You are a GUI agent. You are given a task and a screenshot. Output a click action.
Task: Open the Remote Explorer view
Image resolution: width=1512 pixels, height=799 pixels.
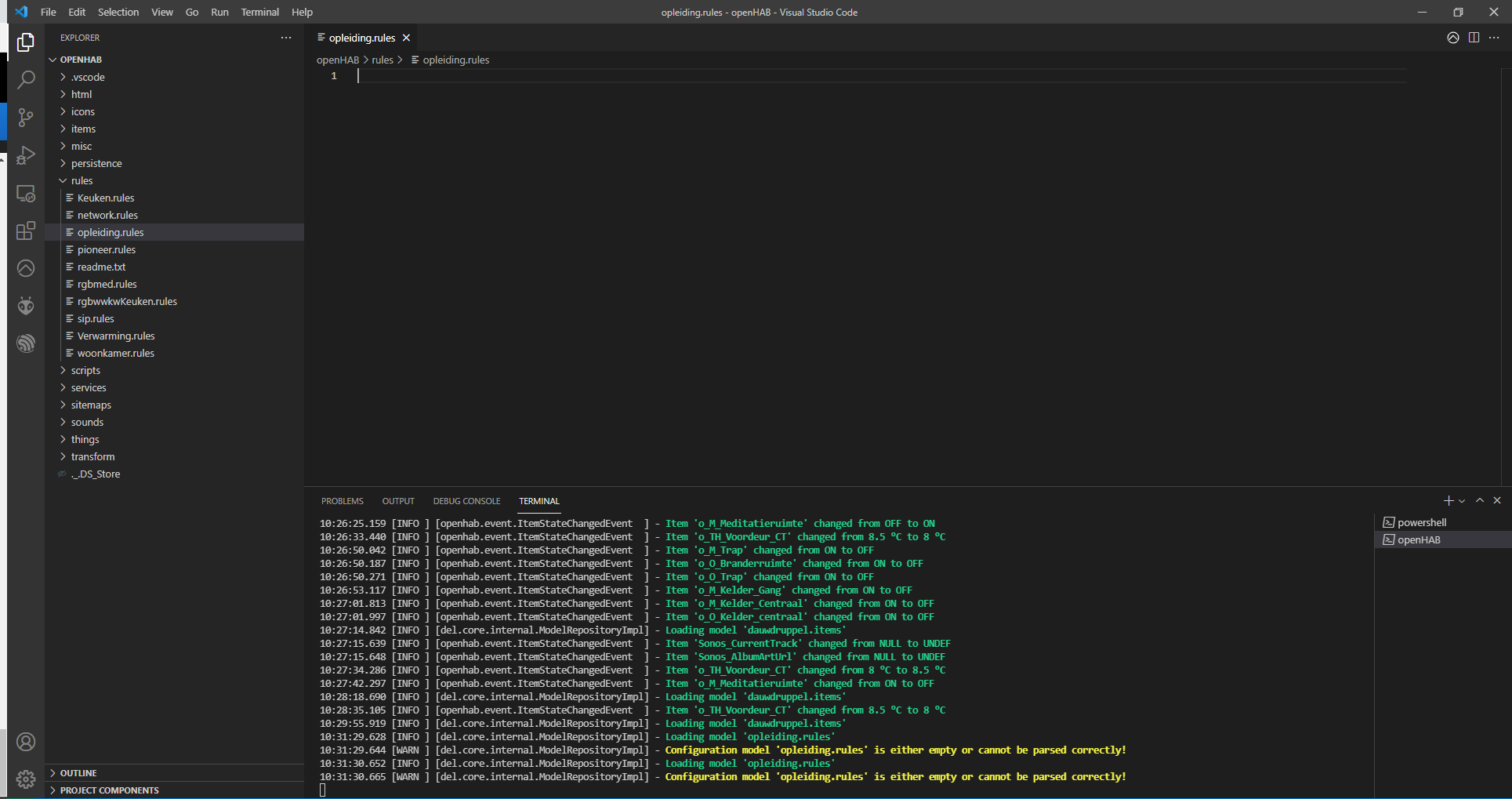point(26,193)
